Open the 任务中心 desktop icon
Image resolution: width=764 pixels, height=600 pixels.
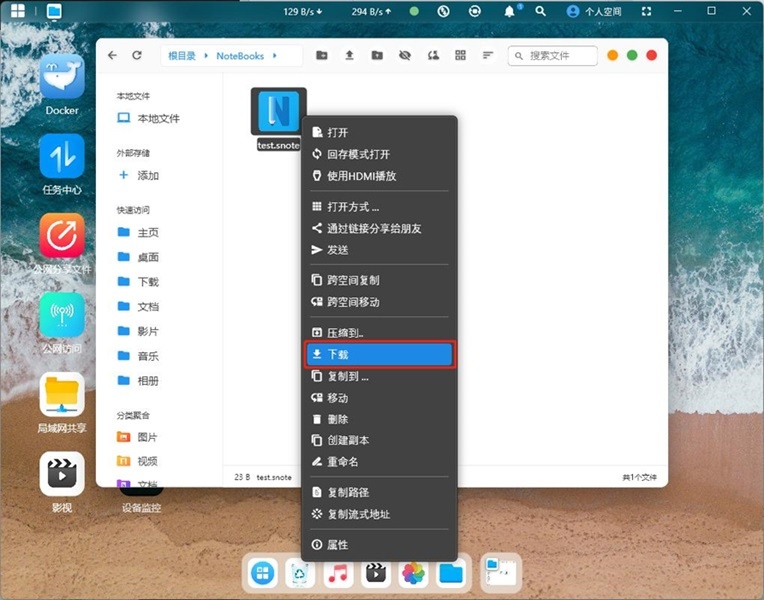(x=62, y=157)
